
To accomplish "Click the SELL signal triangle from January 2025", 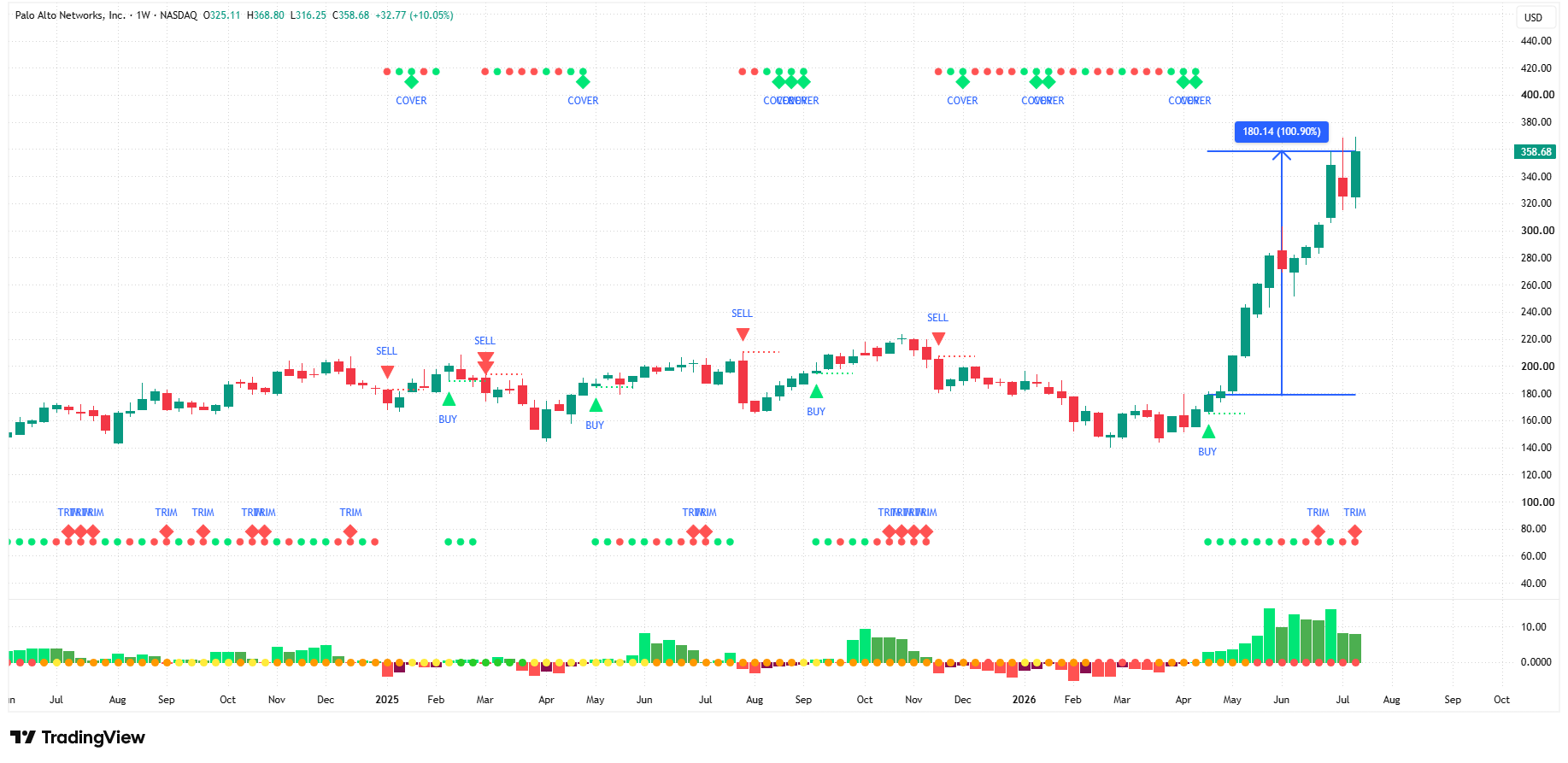I will pyautogui.click(x=387, y=372).
